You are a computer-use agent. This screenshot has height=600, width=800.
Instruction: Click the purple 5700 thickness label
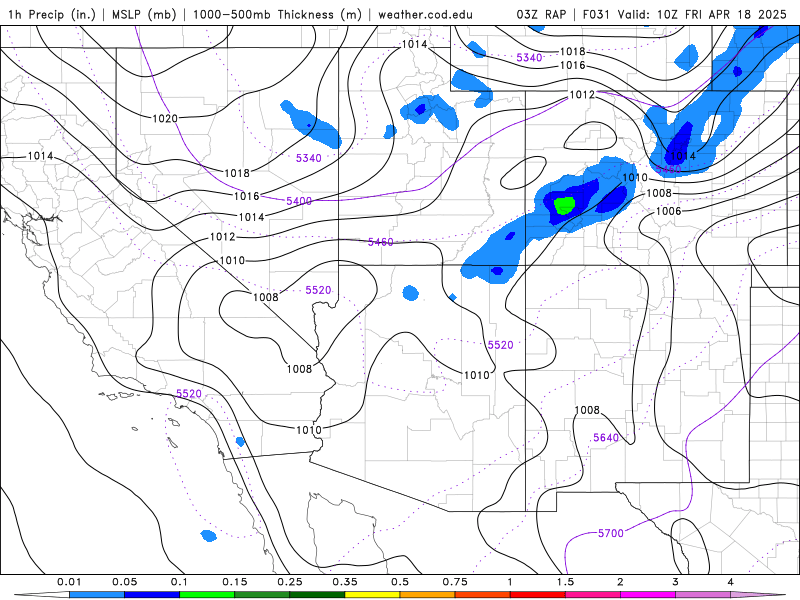click(610, 533)
